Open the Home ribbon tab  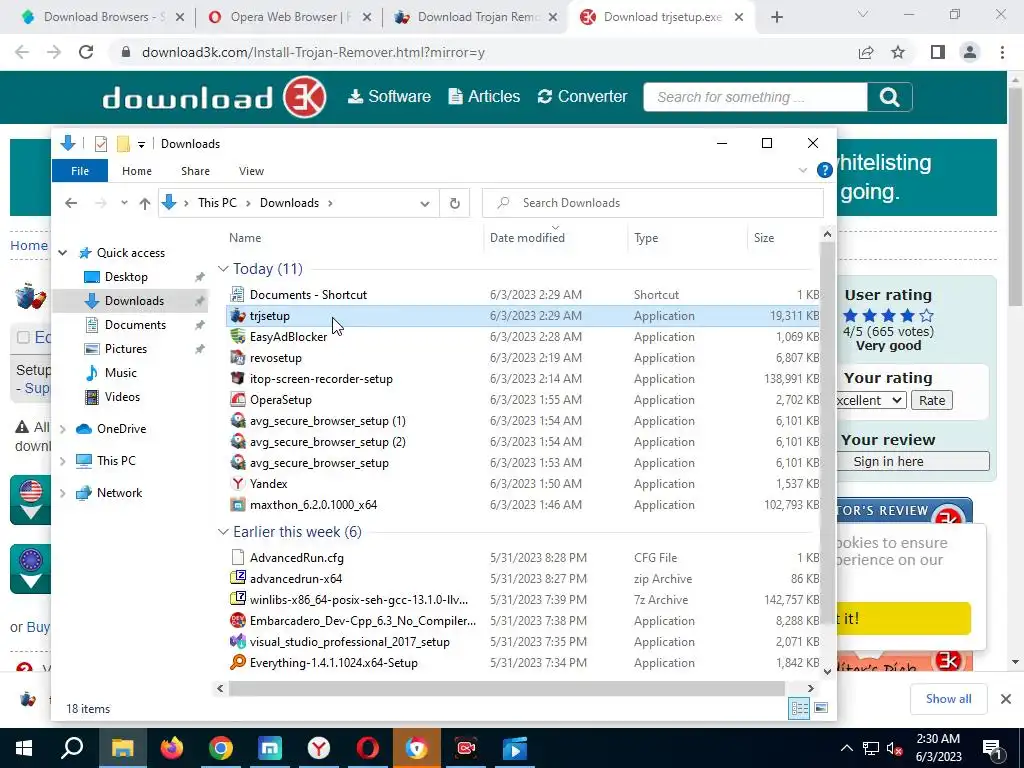pyautogui.click(x=136, y=171)
